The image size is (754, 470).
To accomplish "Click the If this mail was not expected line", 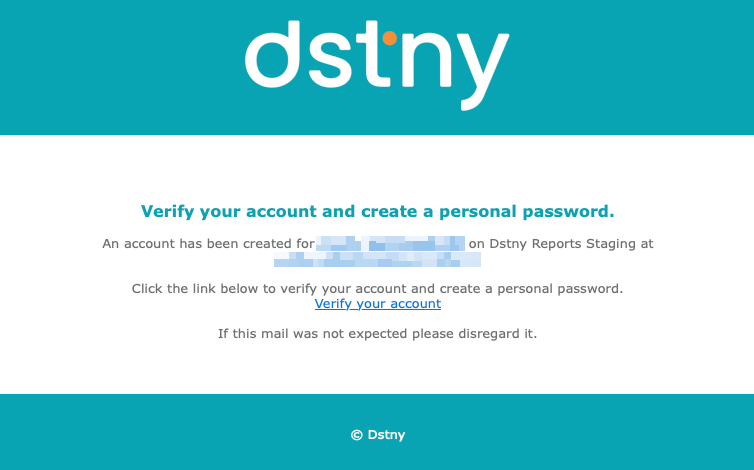I will [377, 333].
